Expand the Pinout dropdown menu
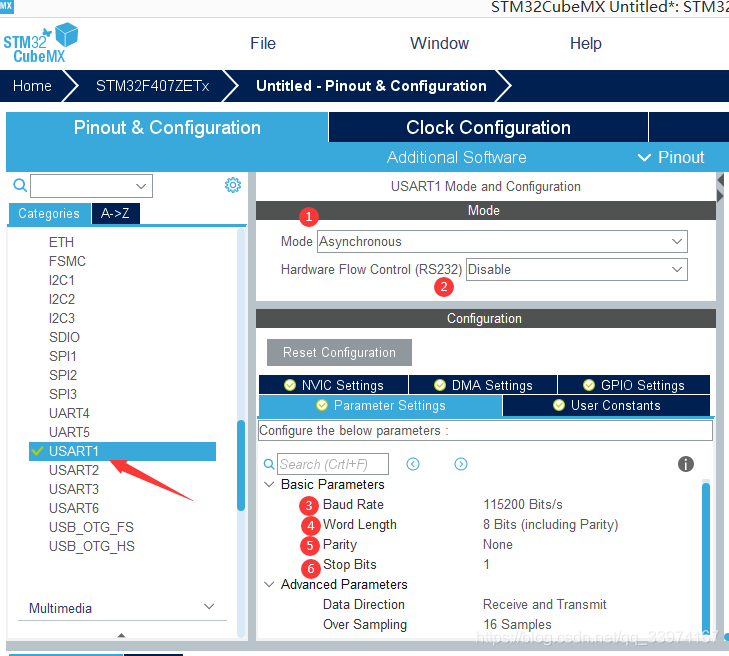The height and width of the screenshot is (656, 729). 671,157
